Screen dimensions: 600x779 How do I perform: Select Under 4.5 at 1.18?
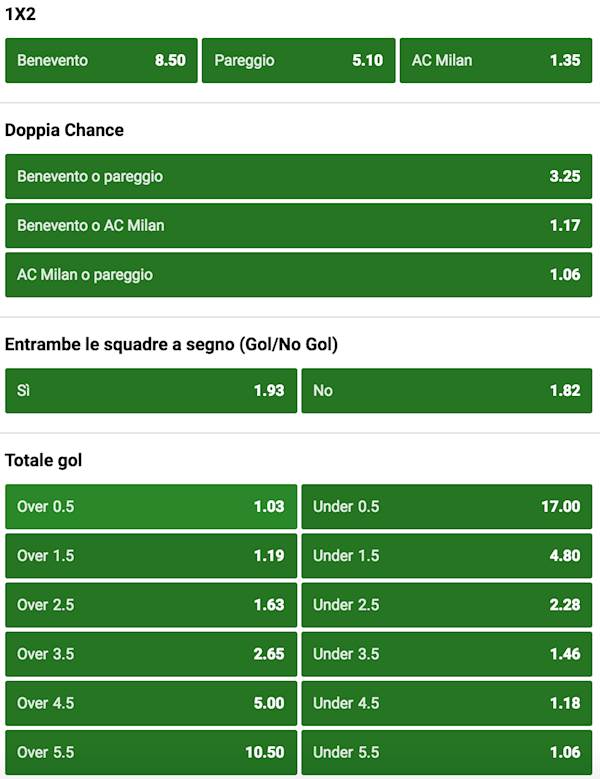pyautogui.click(x=447, y=703)
